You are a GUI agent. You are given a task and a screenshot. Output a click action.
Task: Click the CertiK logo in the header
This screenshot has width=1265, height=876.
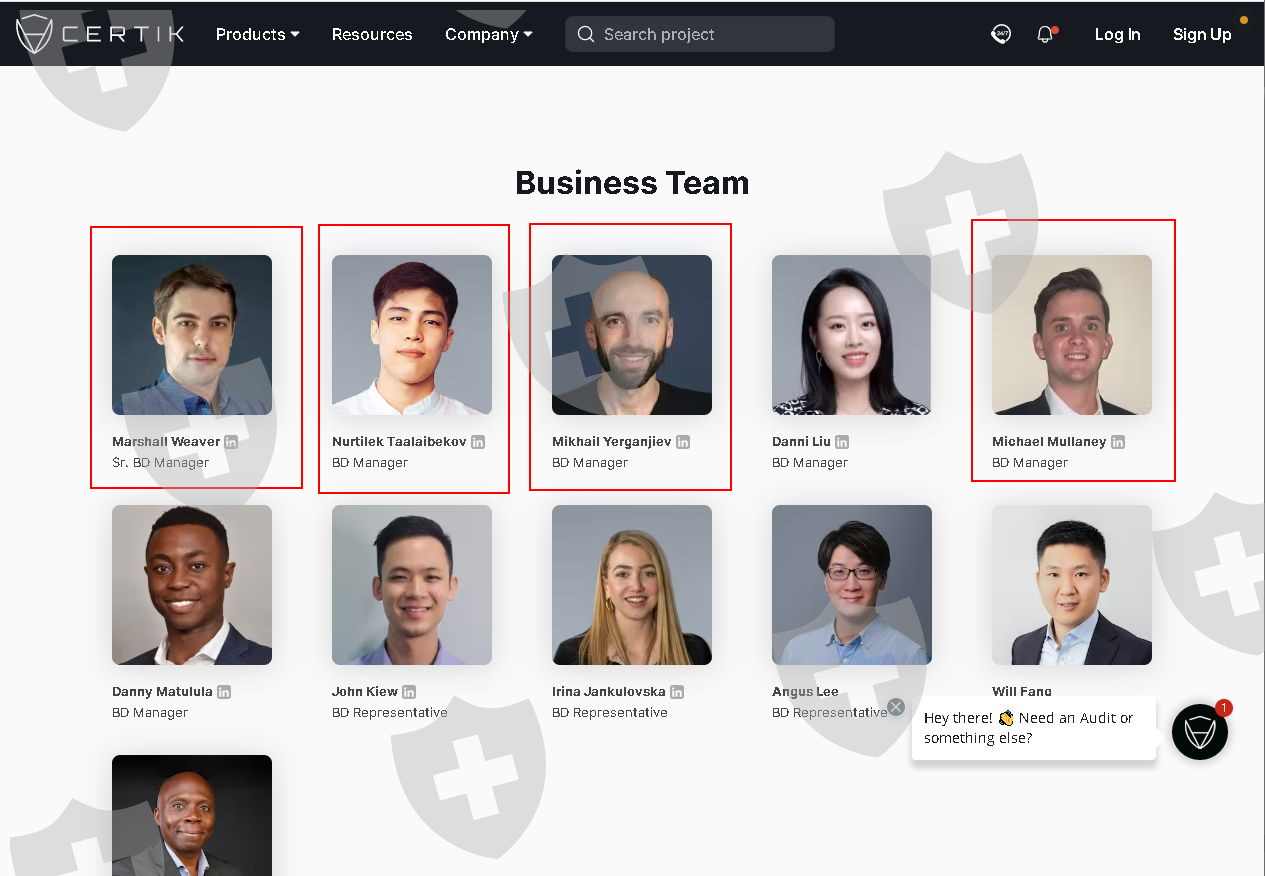click(100, 34)
